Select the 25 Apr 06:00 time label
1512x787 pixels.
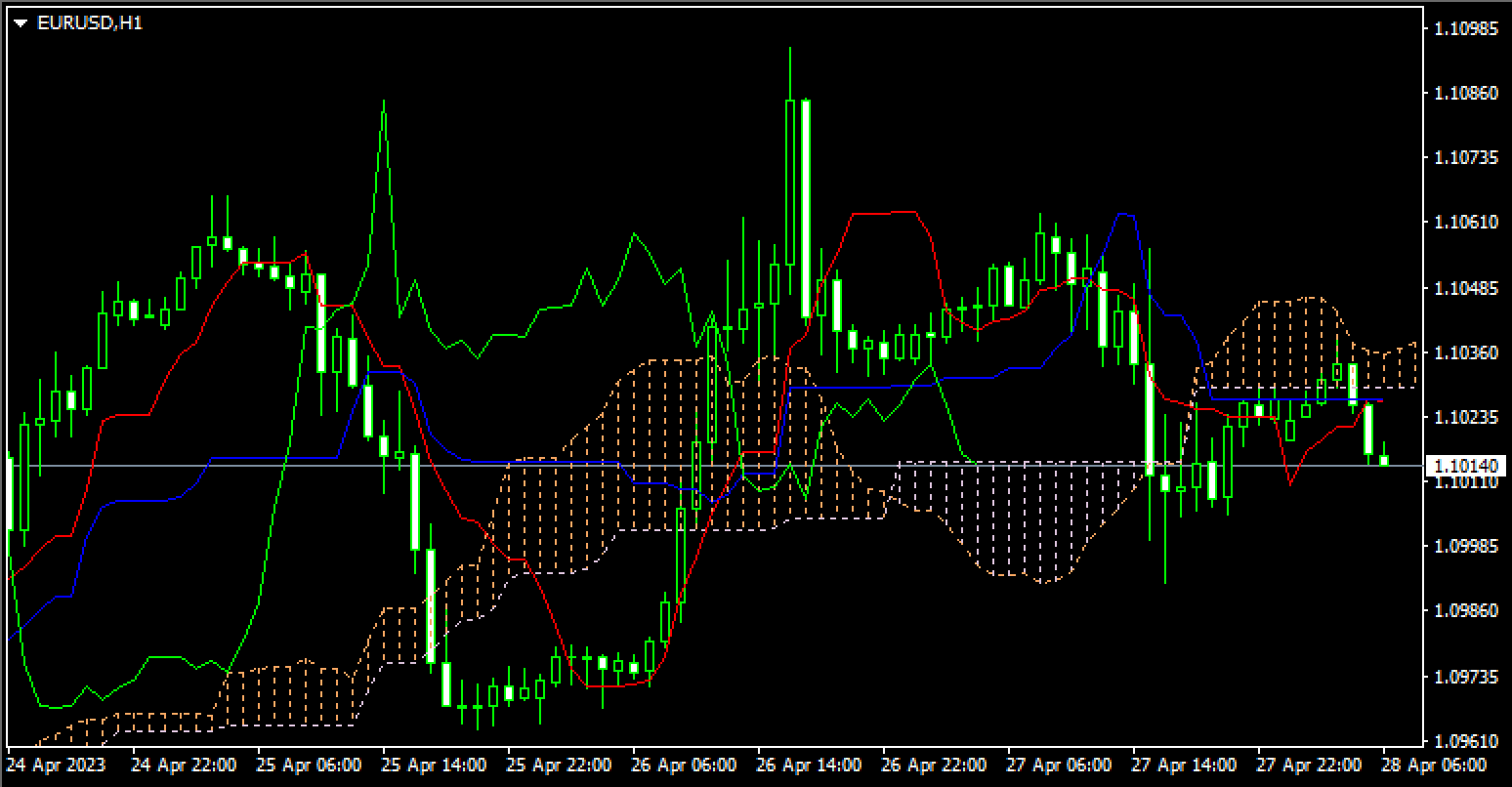pyautogui.click(x=309, y=765)
